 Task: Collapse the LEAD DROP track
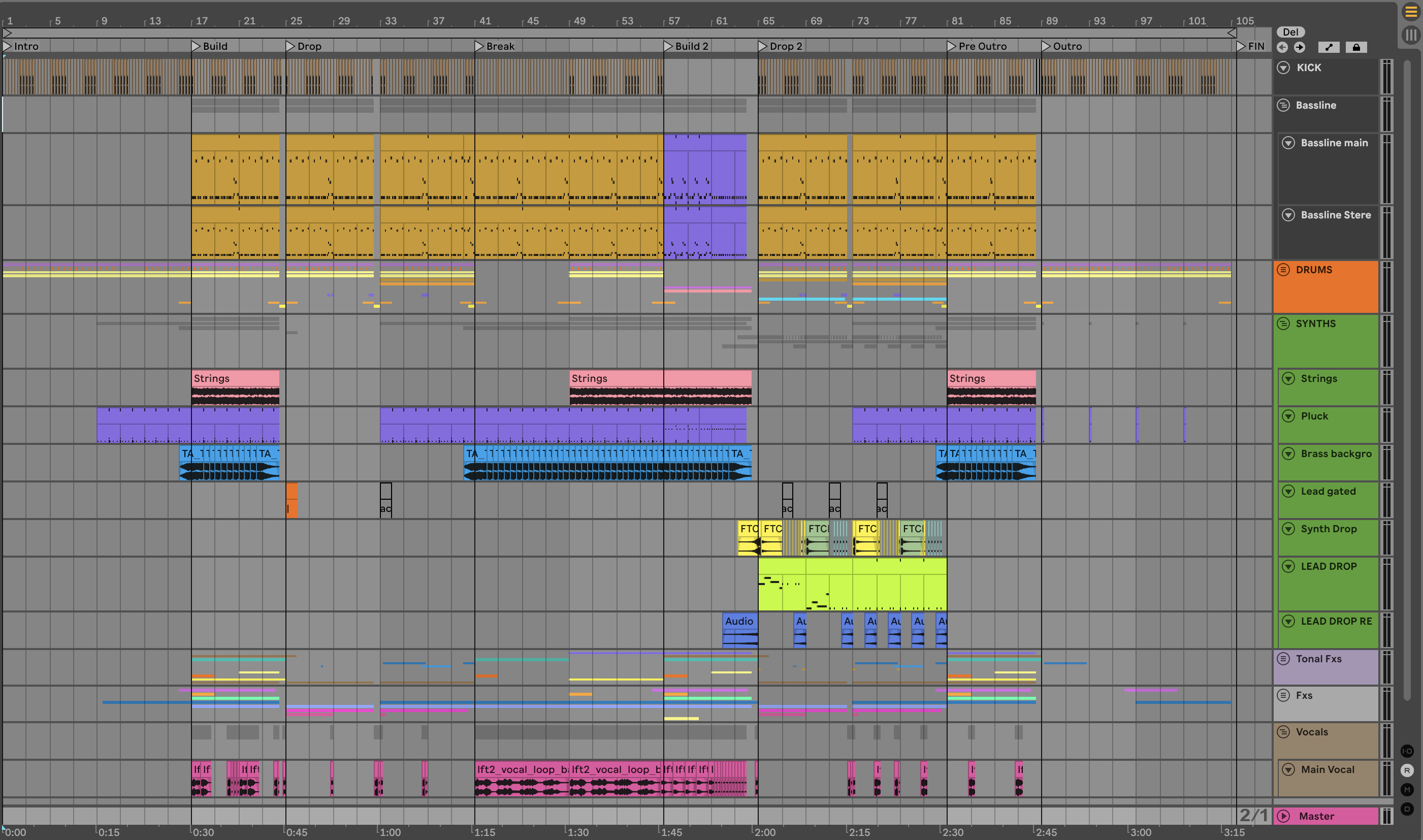(x=1288, y=566)
